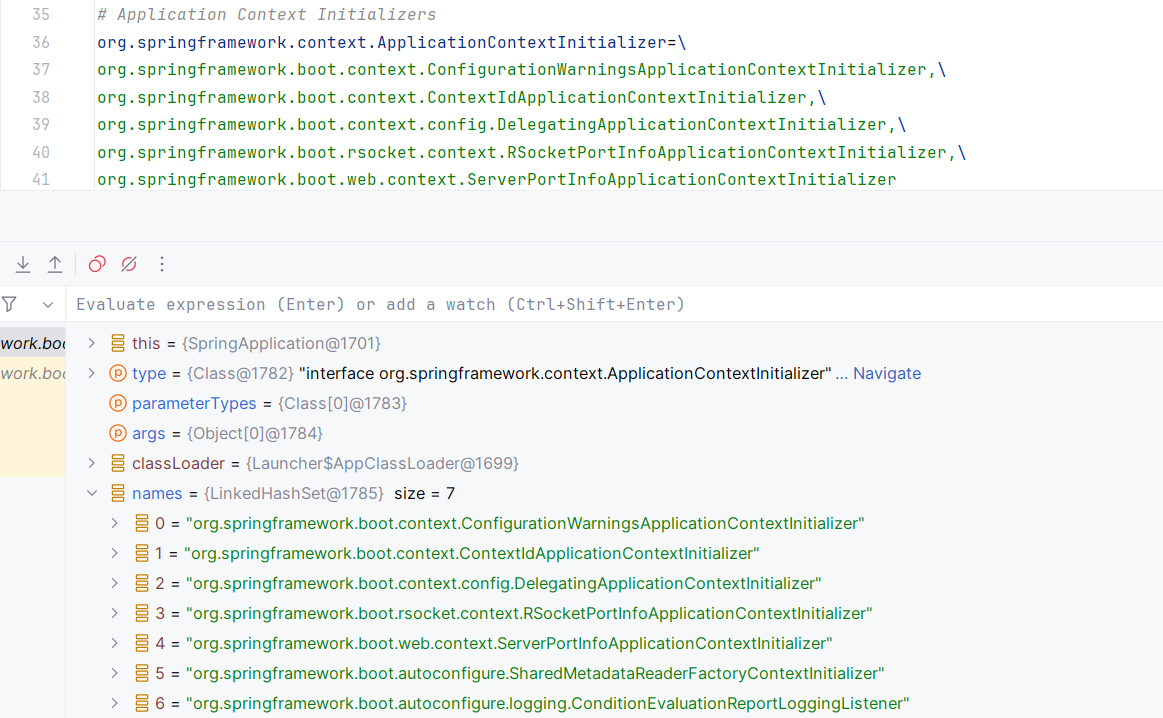Viewport: 1163px width, 718px height.
Task: Click the object icon beside 'names'
Action: 118,493
